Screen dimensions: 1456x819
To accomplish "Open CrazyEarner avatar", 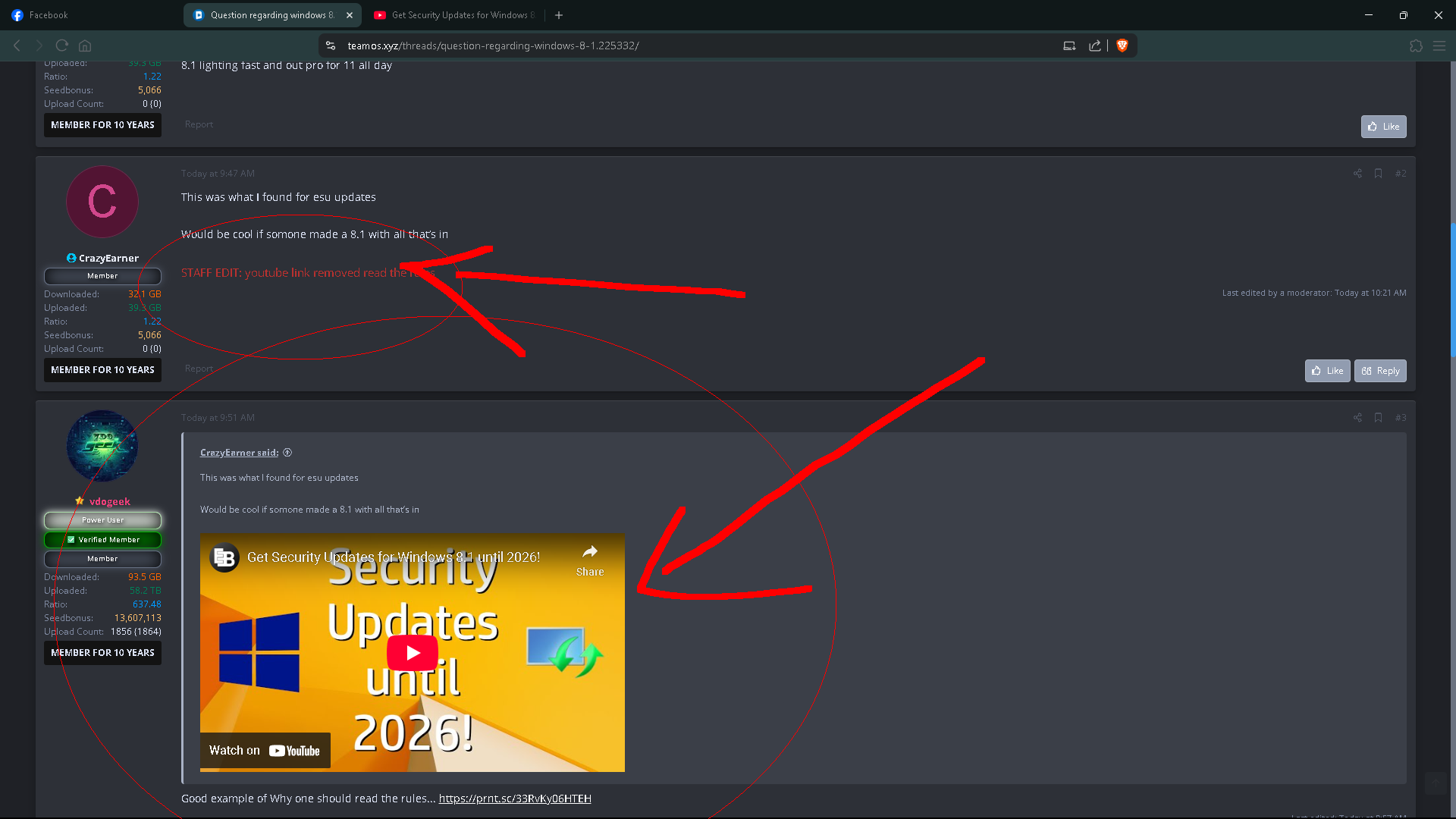I will point(102,202).
